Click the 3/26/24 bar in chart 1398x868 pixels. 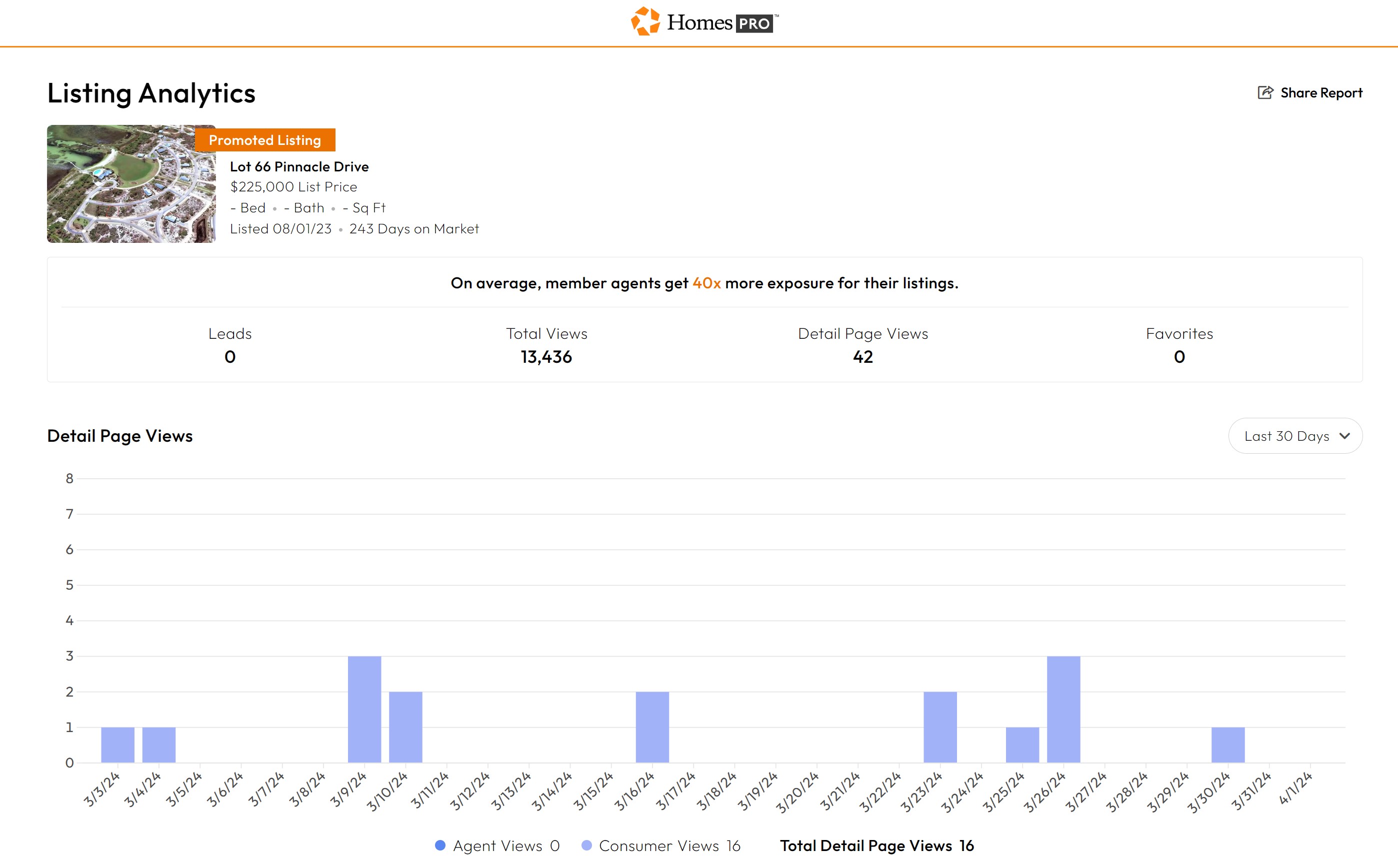[x=1063, y=710]
